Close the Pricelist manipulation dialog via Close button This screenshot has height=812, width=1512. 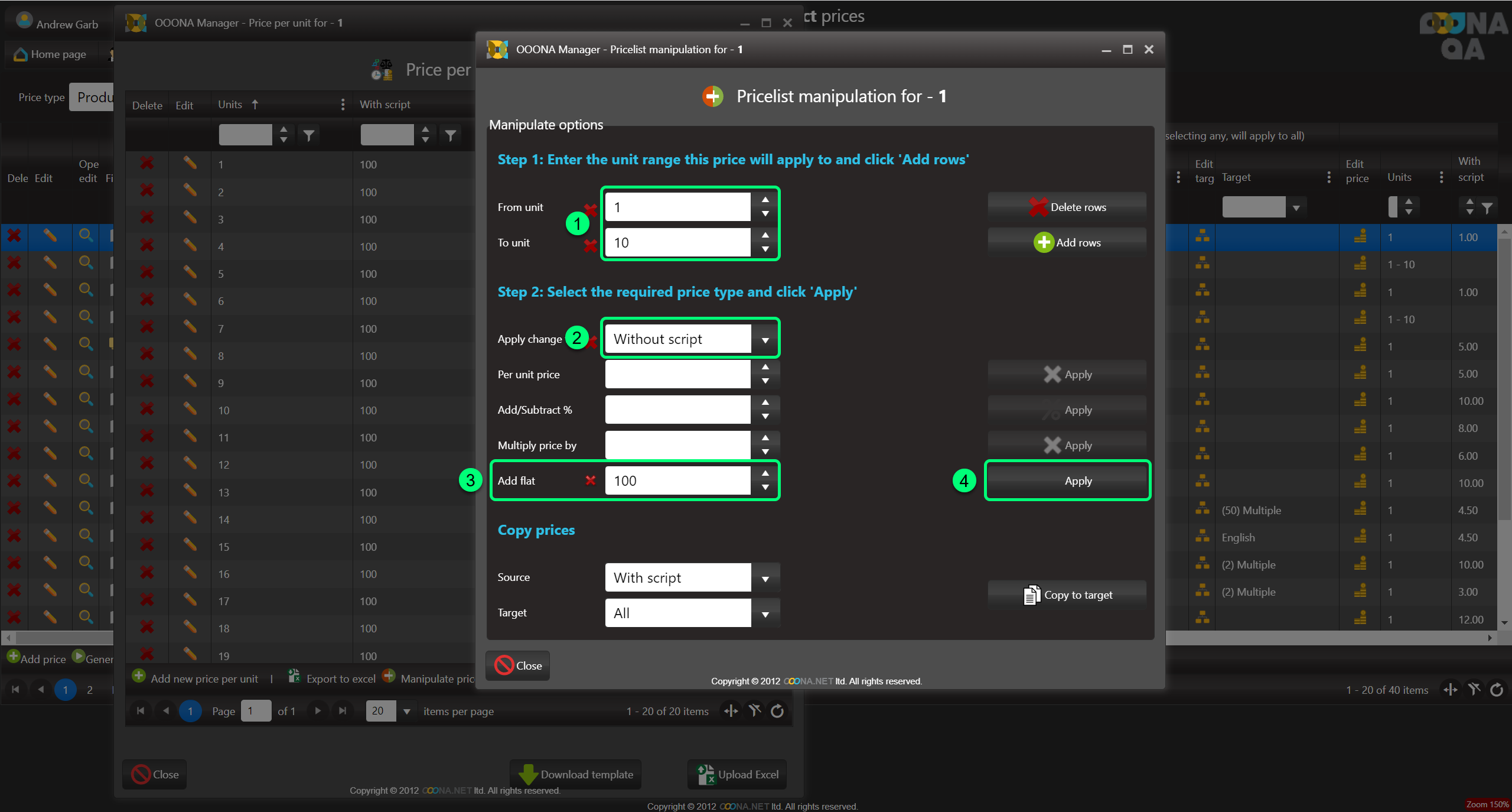[x=517, y=665]
